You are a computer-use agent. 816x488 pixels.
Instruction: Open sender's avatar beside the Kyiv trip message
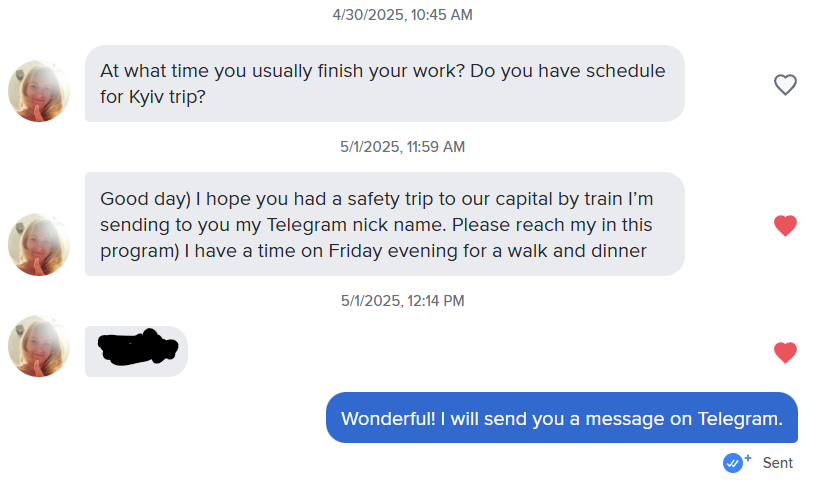pyautogui.click(x=39, y=91)
